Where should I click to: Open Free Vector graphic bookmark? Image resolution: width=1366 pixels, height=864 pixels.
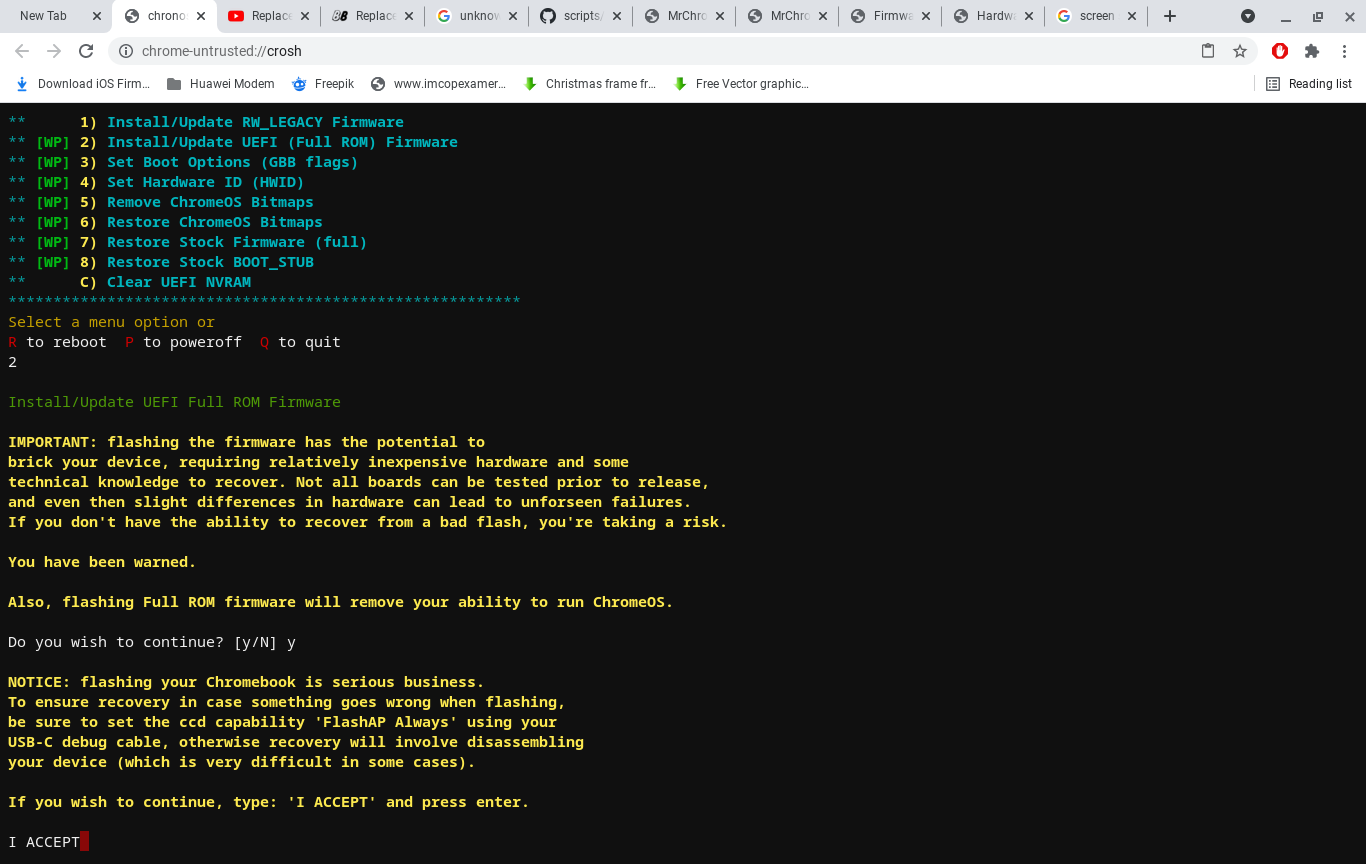pyautogui.click(x=741, y=84)
